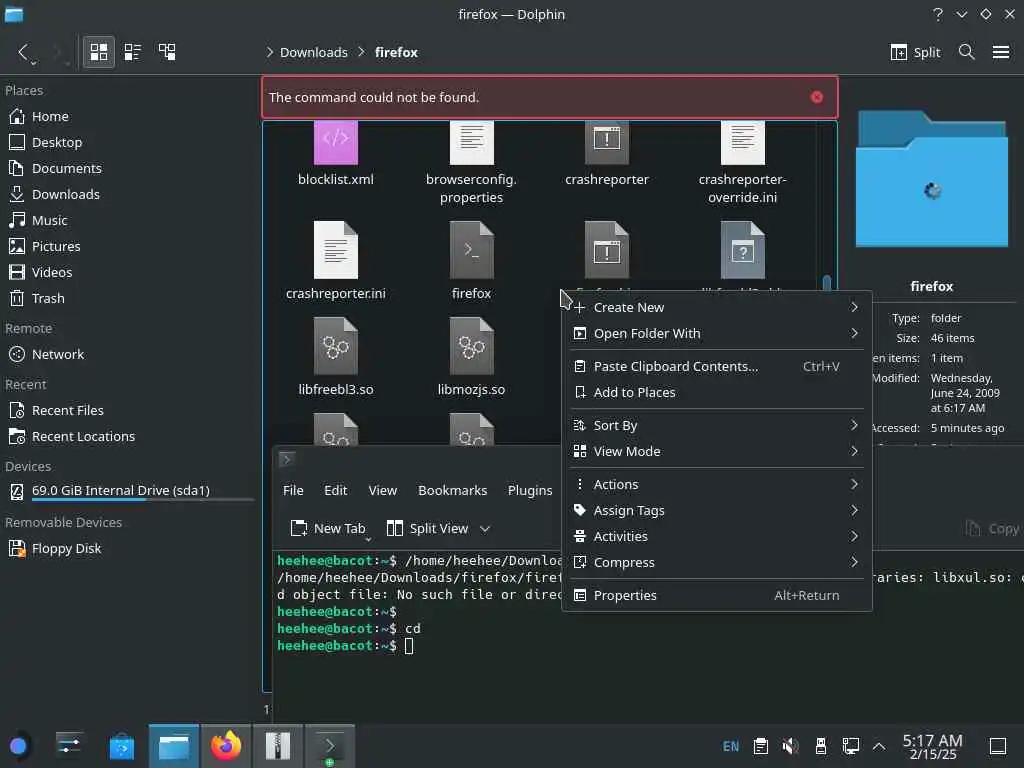This screenshot has width=1024, height=768.
Task: Click Downloads in the breadcrumb path
Action: point(313,52)
